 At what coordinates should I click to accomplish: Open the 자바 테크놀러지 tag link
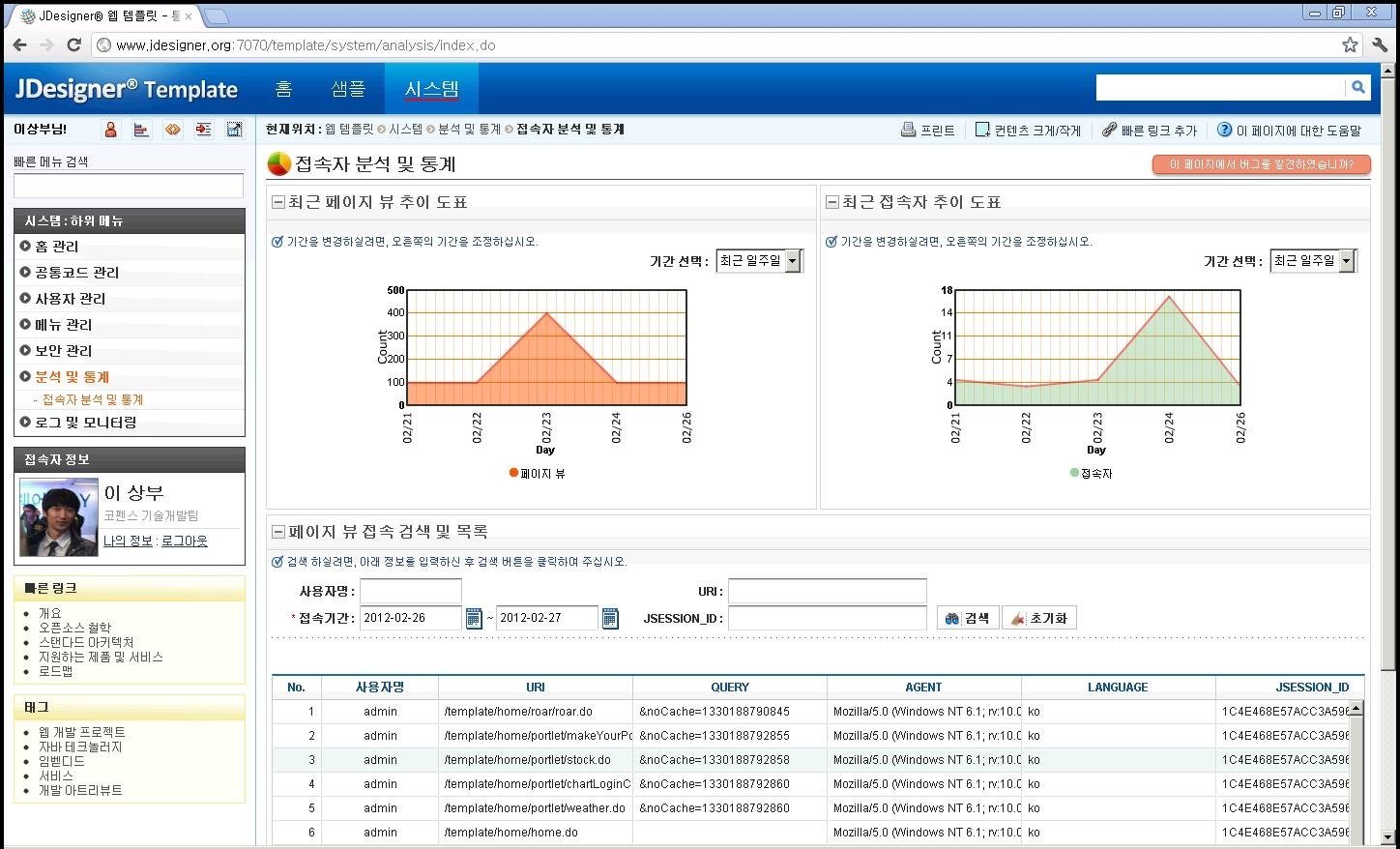(x=80, y=747)
